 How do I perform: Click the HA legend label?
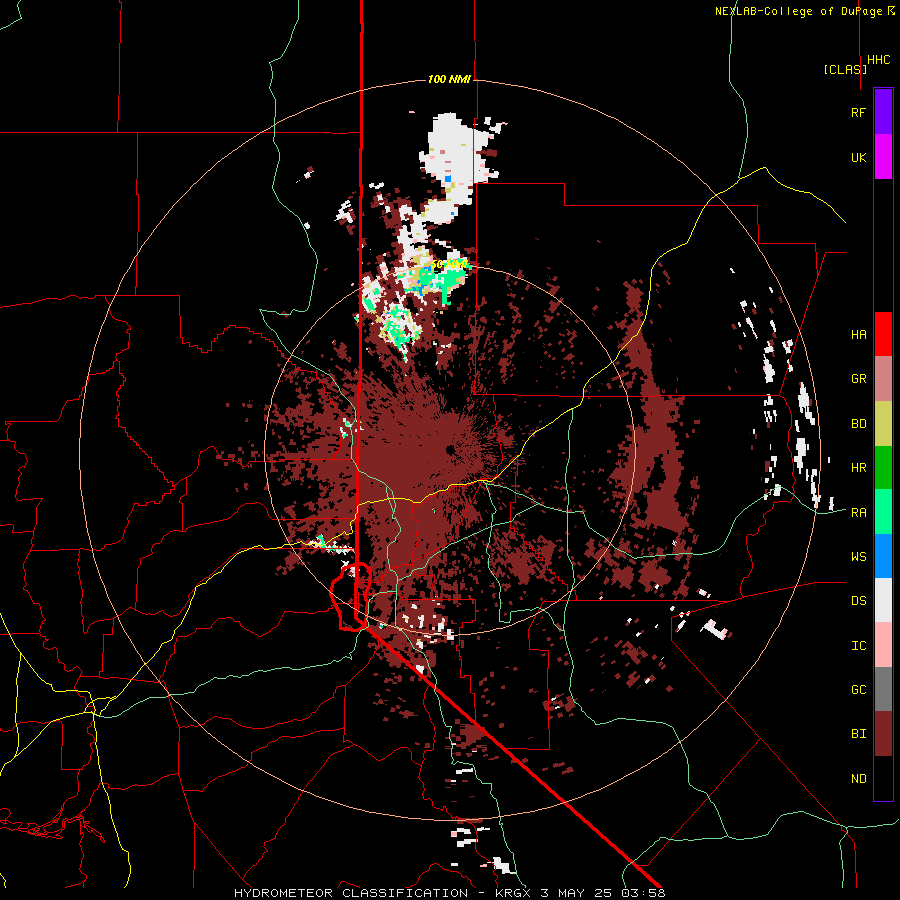(859, 335)
